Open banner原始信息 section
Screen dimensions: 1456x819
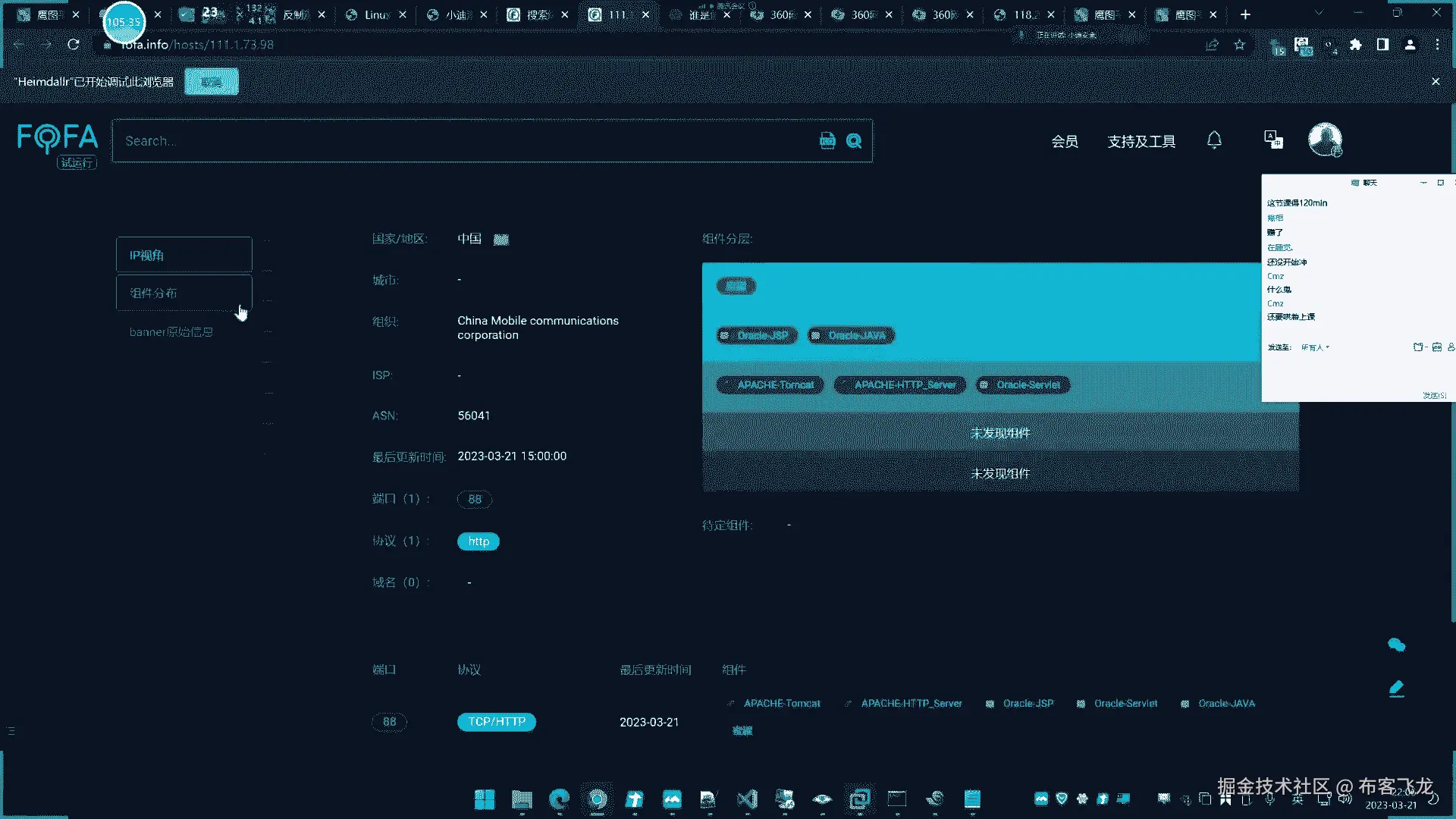click(171, 332)
